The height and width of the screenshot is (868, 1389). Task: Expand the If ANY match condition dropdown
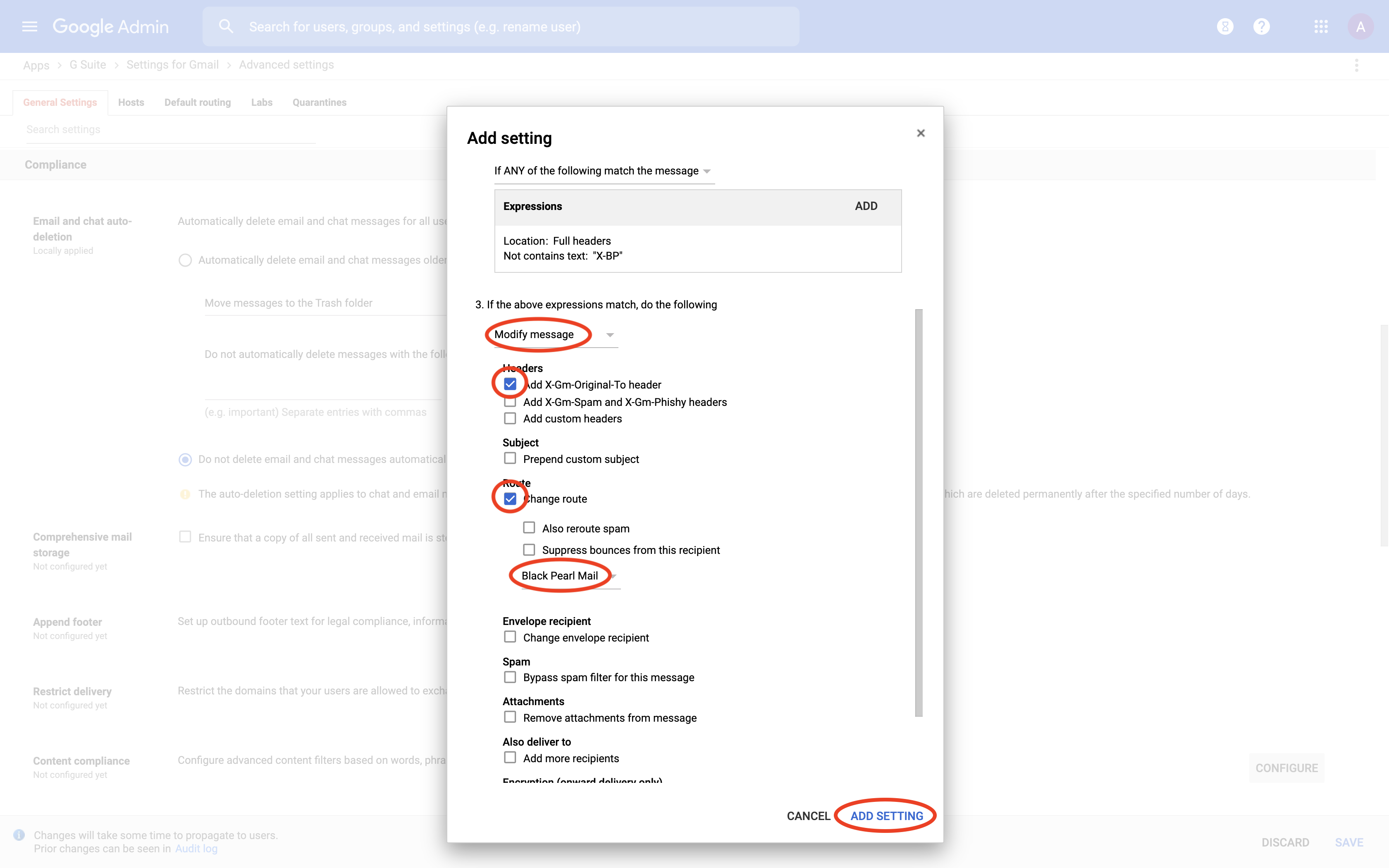pos(603,171)
